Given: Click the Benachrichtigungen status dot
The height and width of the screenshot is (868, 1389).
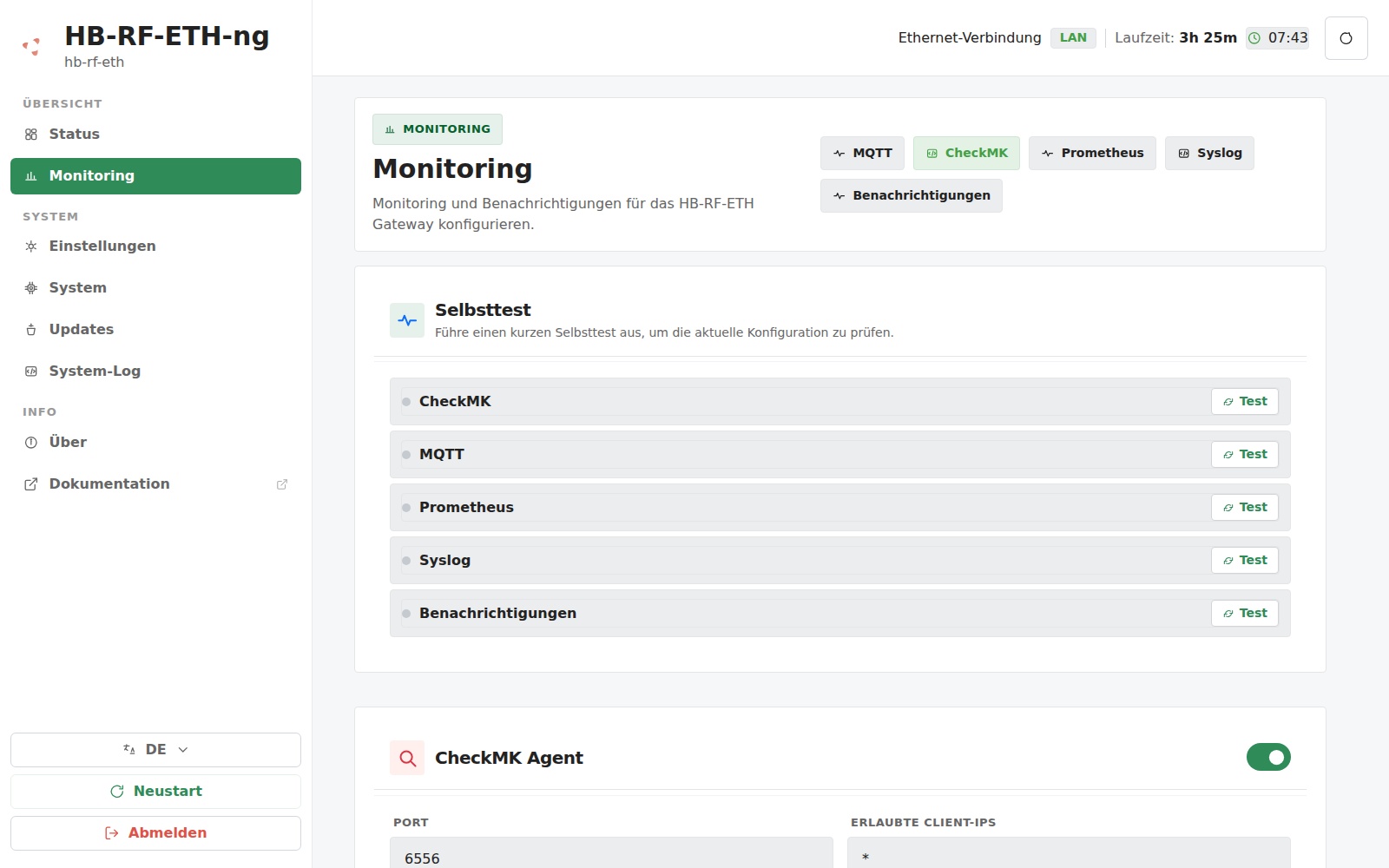Looking at the screenshot, I should [406, 614].
